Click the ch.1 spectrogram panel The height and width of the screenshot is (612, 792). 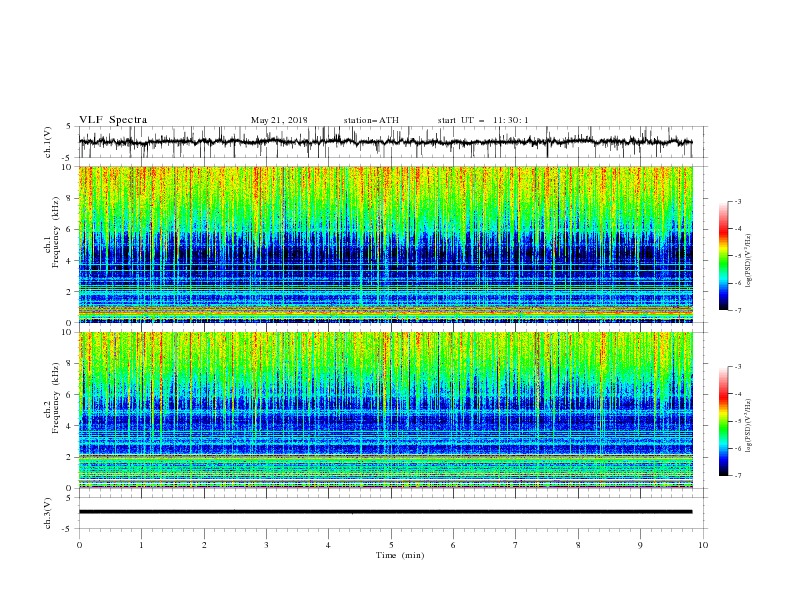click(386, 244)
